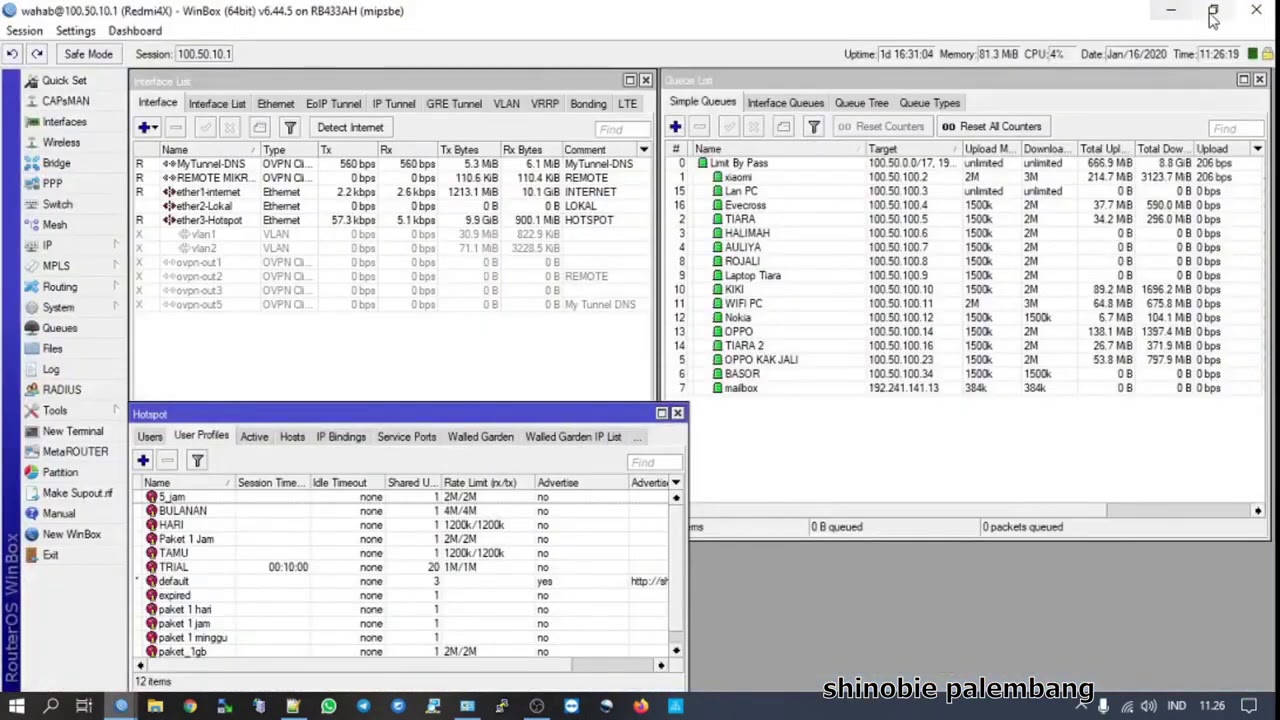Open Switch in the sidebar
Viewport: 1280px width, 720px height.
[x=57, y=204]
